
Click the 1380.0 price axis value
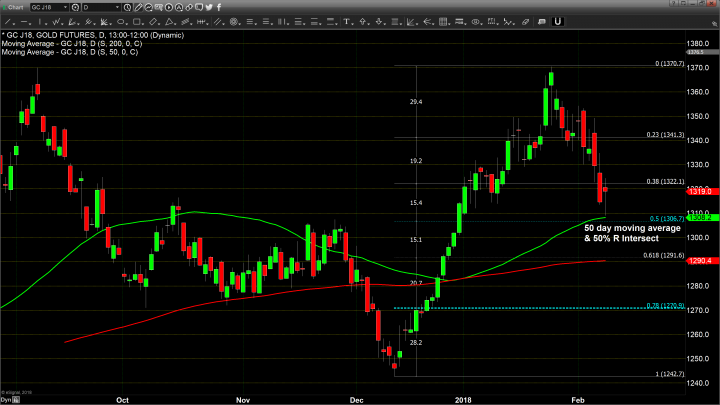tap(698, 44)
